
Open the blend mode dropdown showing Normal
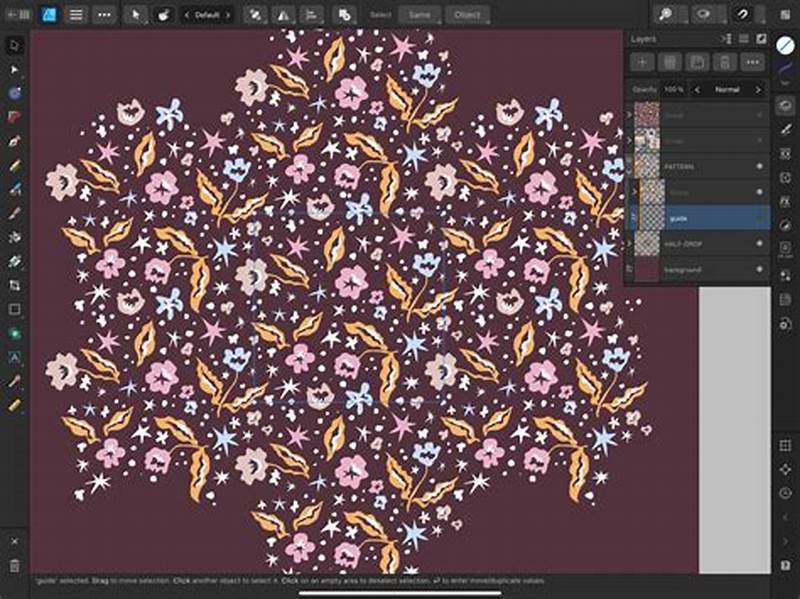727,88
